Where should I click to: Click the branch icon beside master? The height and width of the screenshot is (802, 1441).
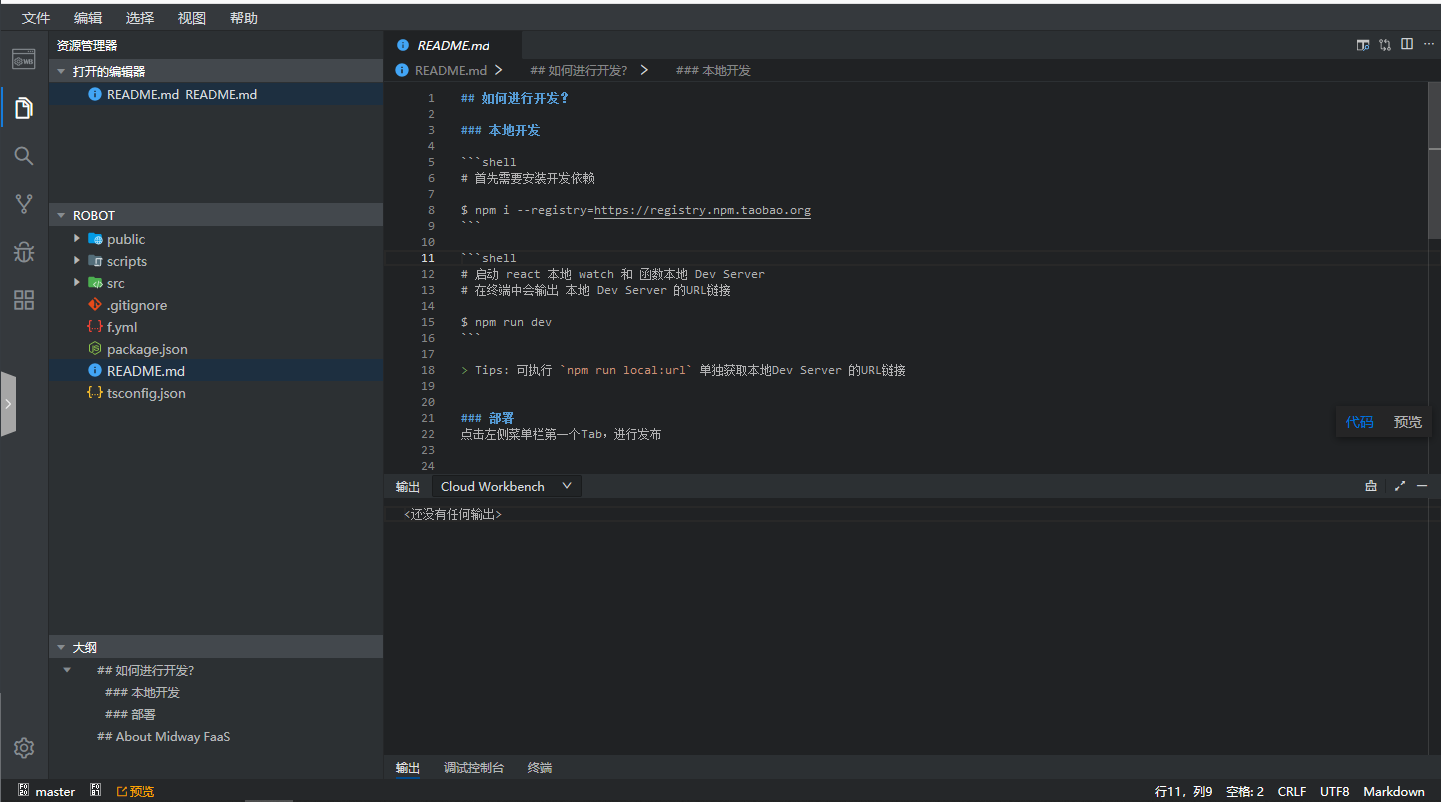pos(23,791)
